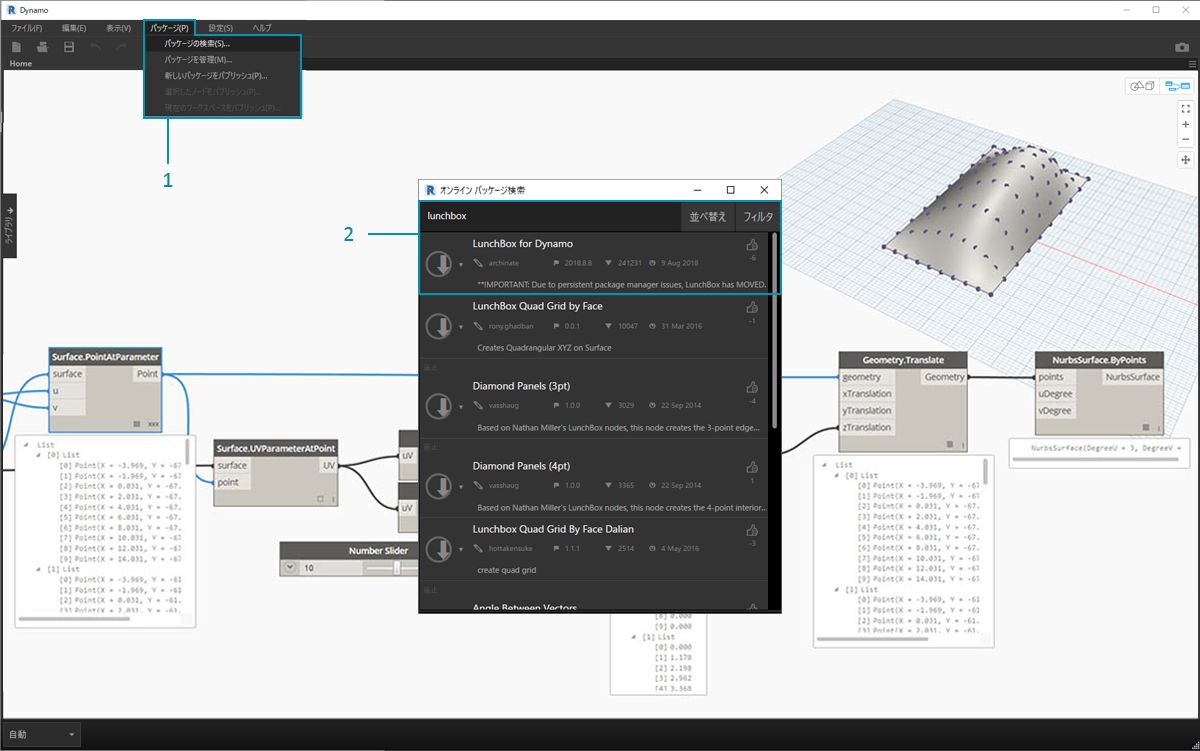
Task: Click the Surface.UVParameterAtPoint node title
Action: tap(277, 448)
